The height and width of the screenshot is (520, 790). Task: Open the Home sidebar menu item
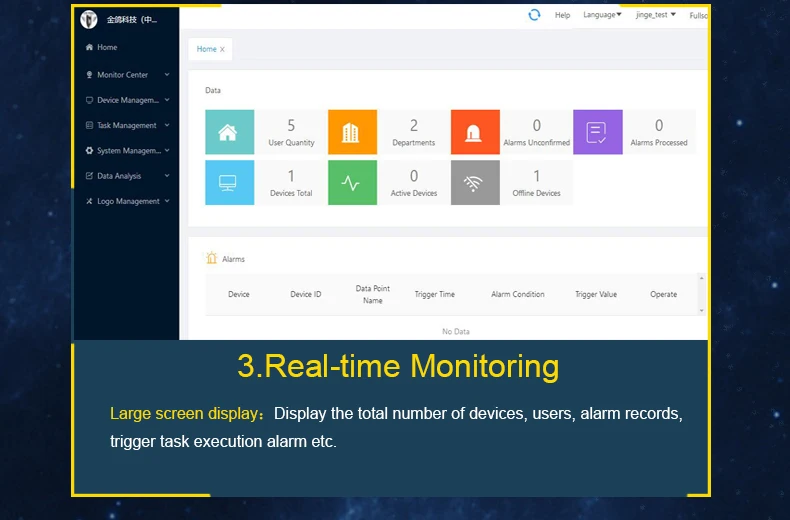(x=126, y=47)
